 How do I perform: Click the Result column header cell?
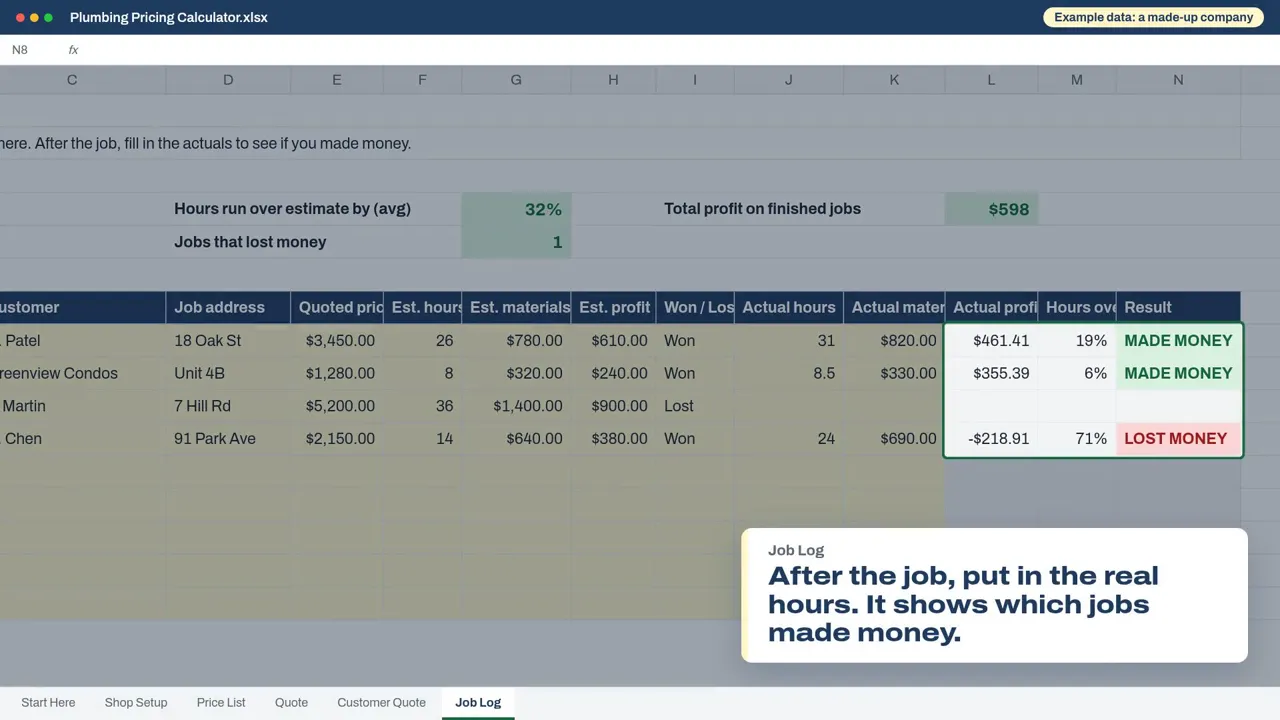coord(1178,307)
